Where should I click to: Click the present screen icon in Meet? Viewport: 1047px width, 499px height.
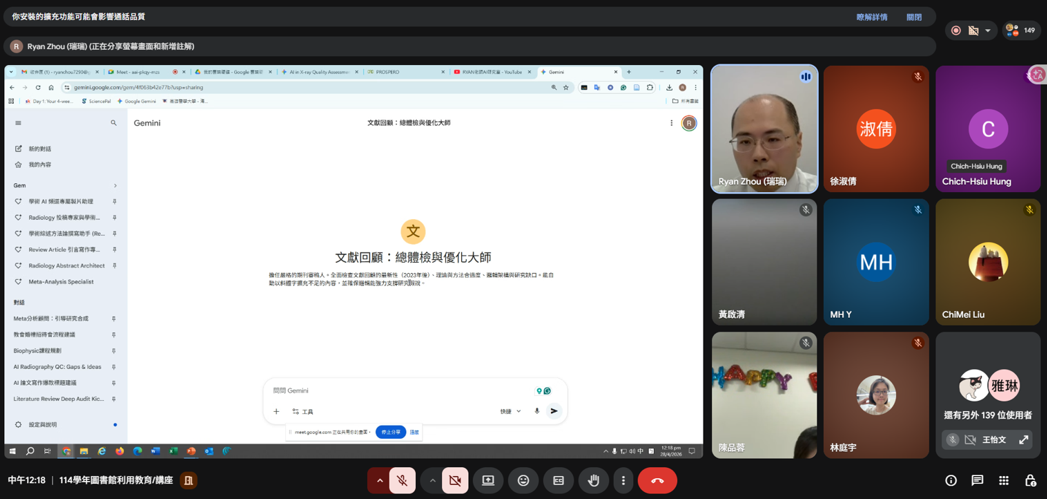coord(488,480)
